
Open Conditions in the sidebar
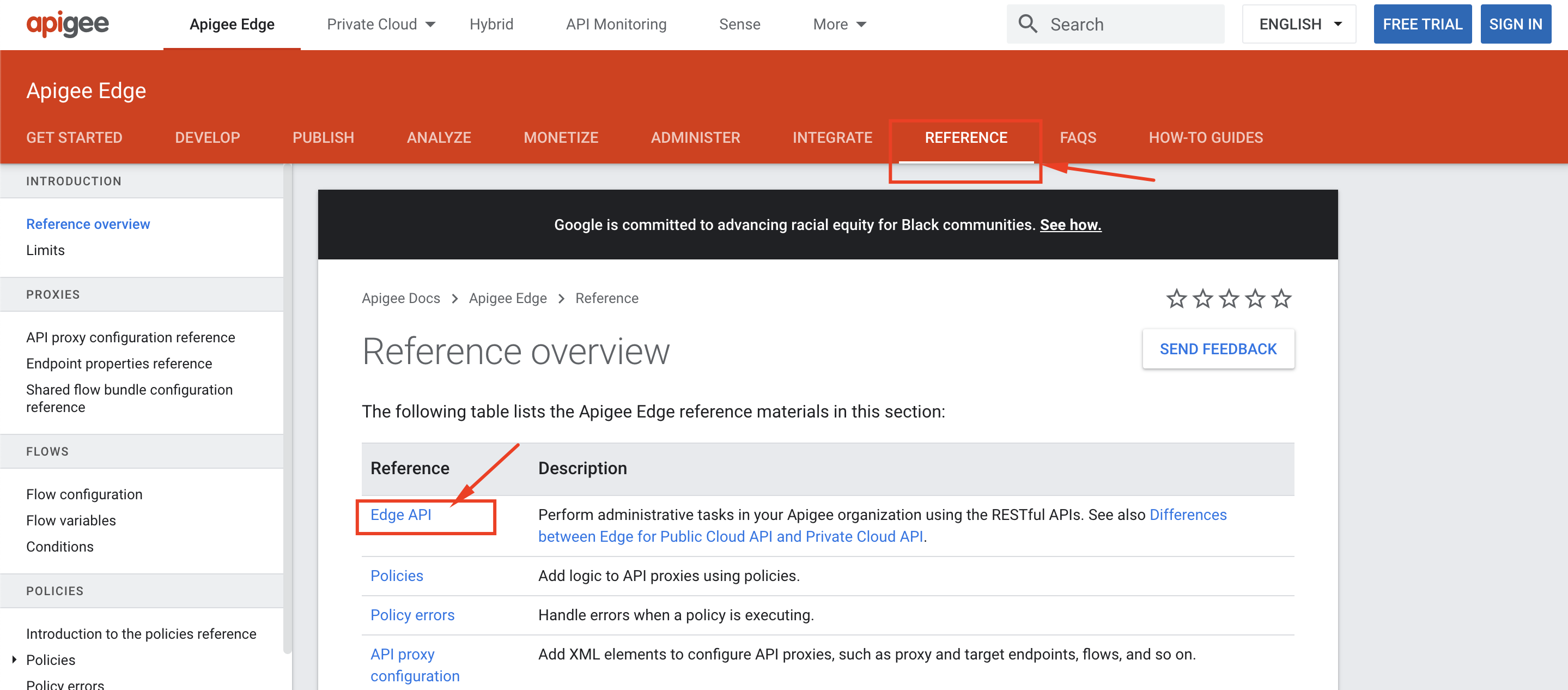59,547
